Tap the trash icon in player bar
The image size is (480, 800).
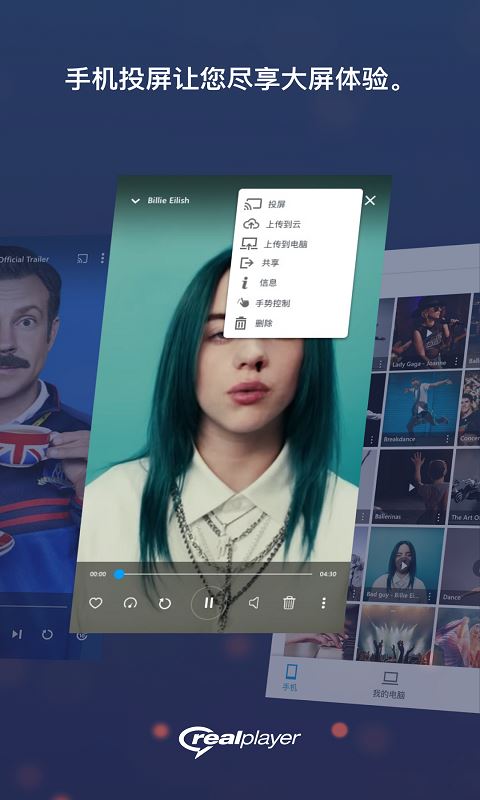[x=289, y=603]
